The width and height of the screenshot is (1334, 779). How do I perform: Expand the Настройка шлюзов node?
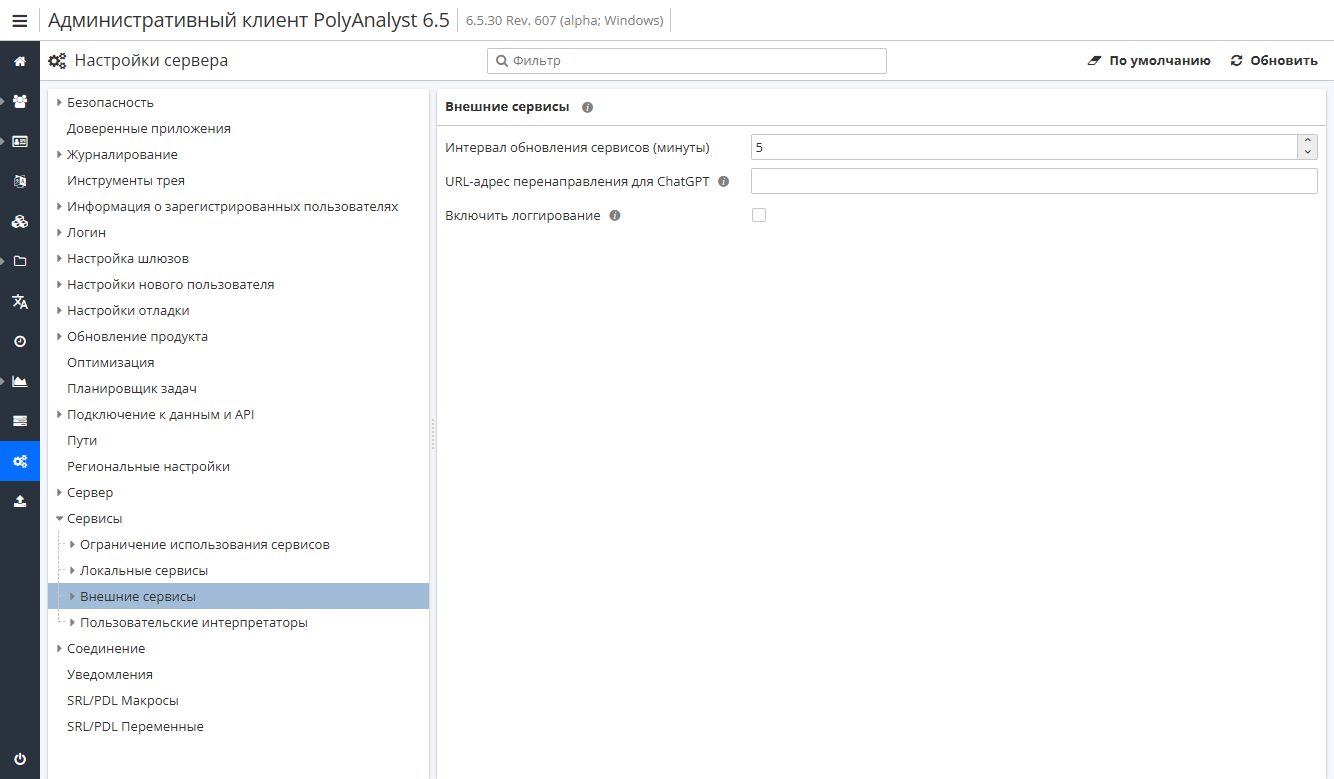click(60, 259)
